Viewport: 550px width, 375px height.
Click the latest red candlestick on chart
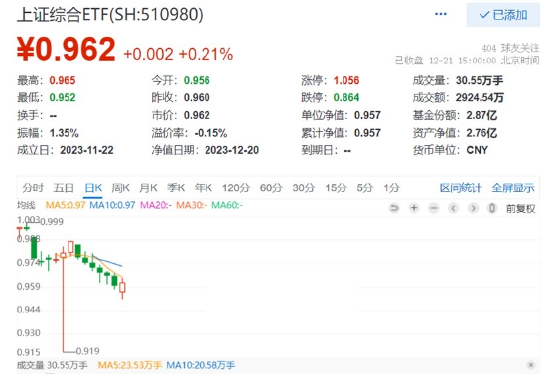[x=122, y=288]
